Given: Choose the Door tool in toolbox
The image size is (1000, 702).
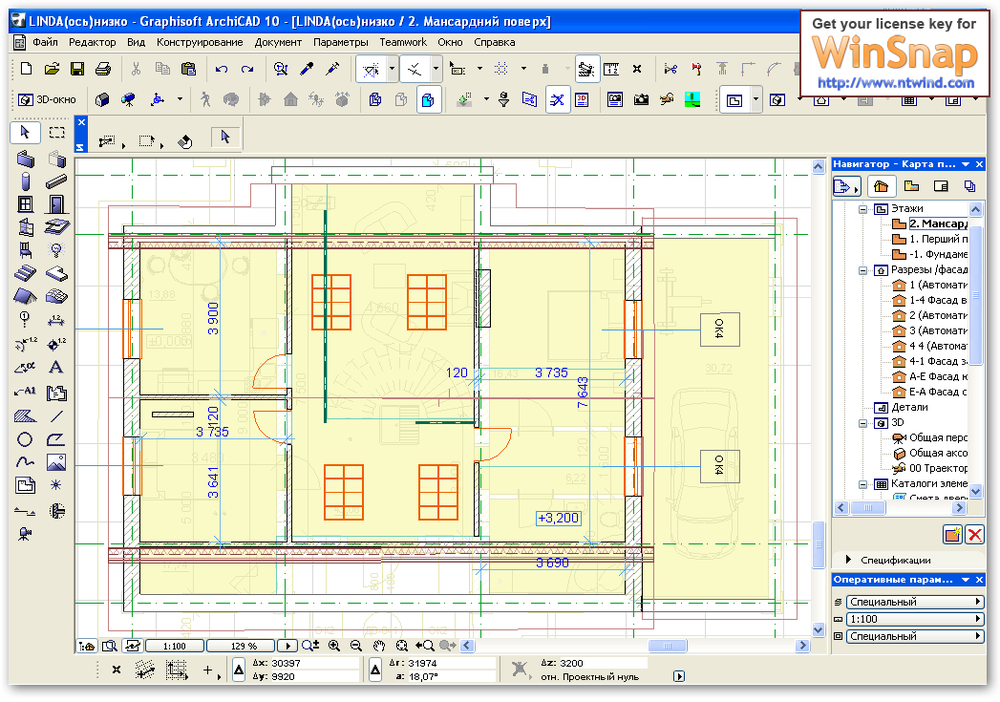Looking at the screenshot, I should (x=57, y=204).
